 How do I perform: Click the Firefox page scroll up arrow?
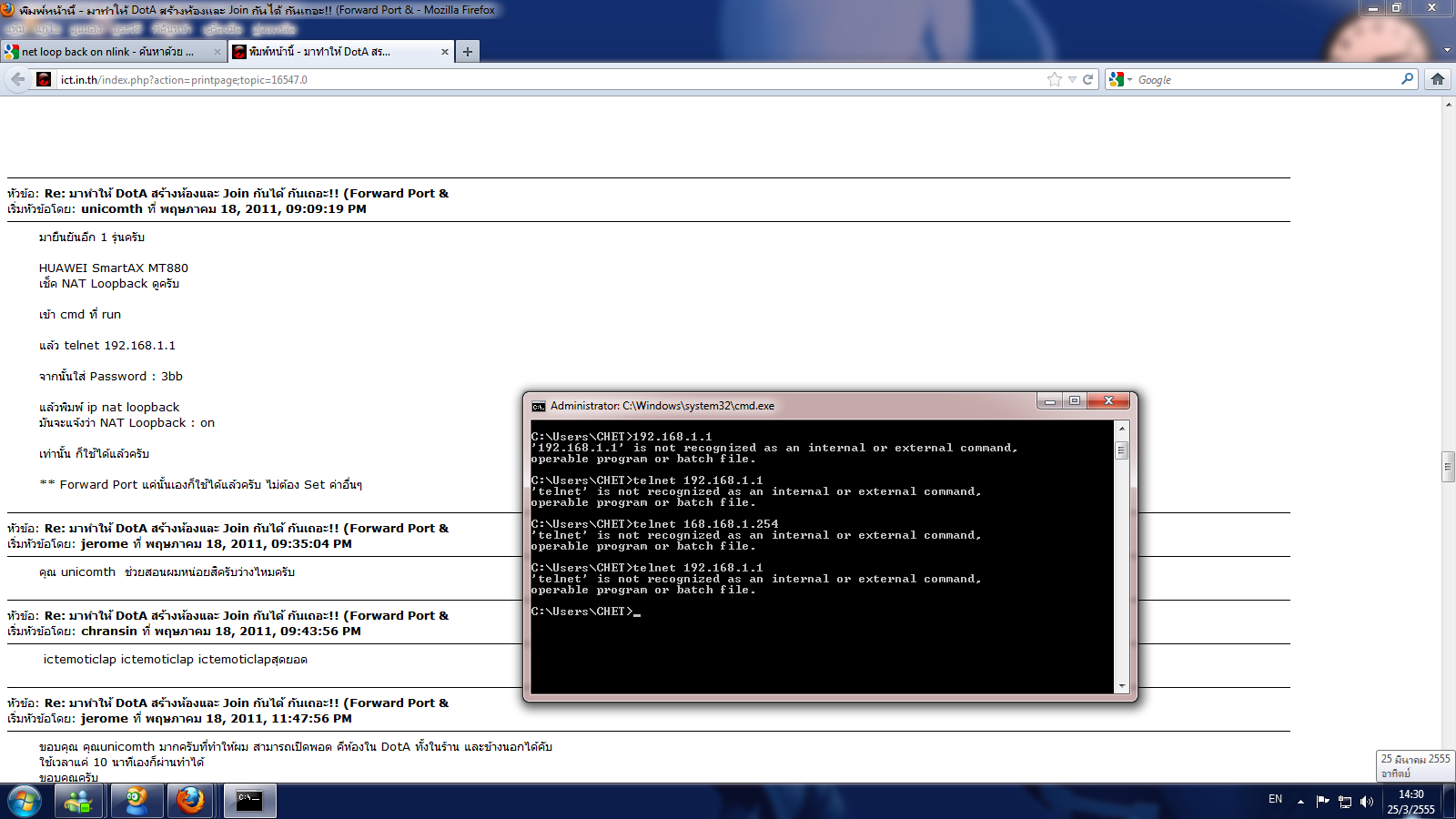pos(1448,105)
